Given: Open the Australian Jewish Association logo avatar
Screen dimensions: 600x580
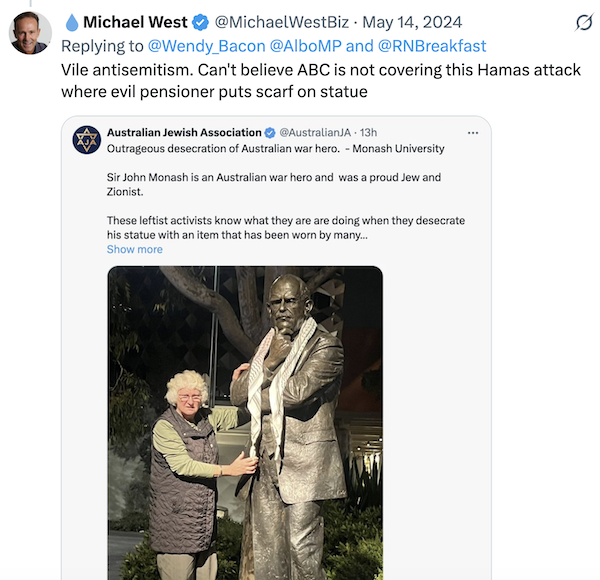Looking at the screenshot, I should pyautogui.click(x=86, y=140).
